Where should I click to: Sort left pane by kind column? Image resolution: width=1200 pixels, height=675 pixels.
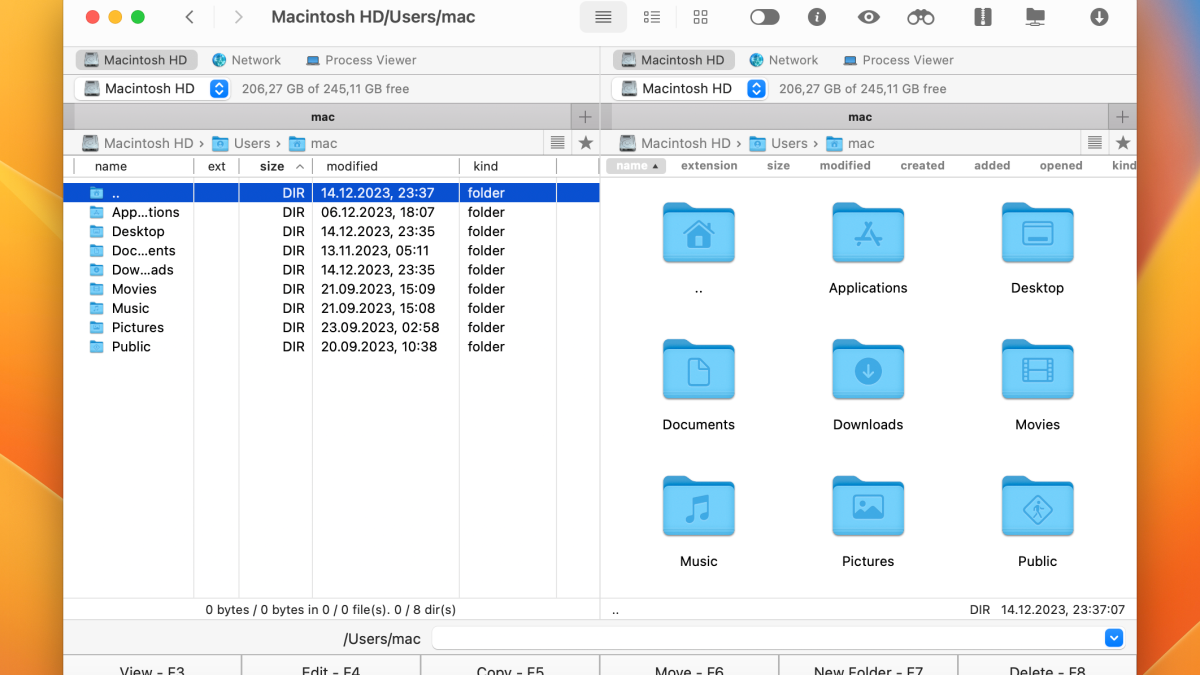coord(507,166)
